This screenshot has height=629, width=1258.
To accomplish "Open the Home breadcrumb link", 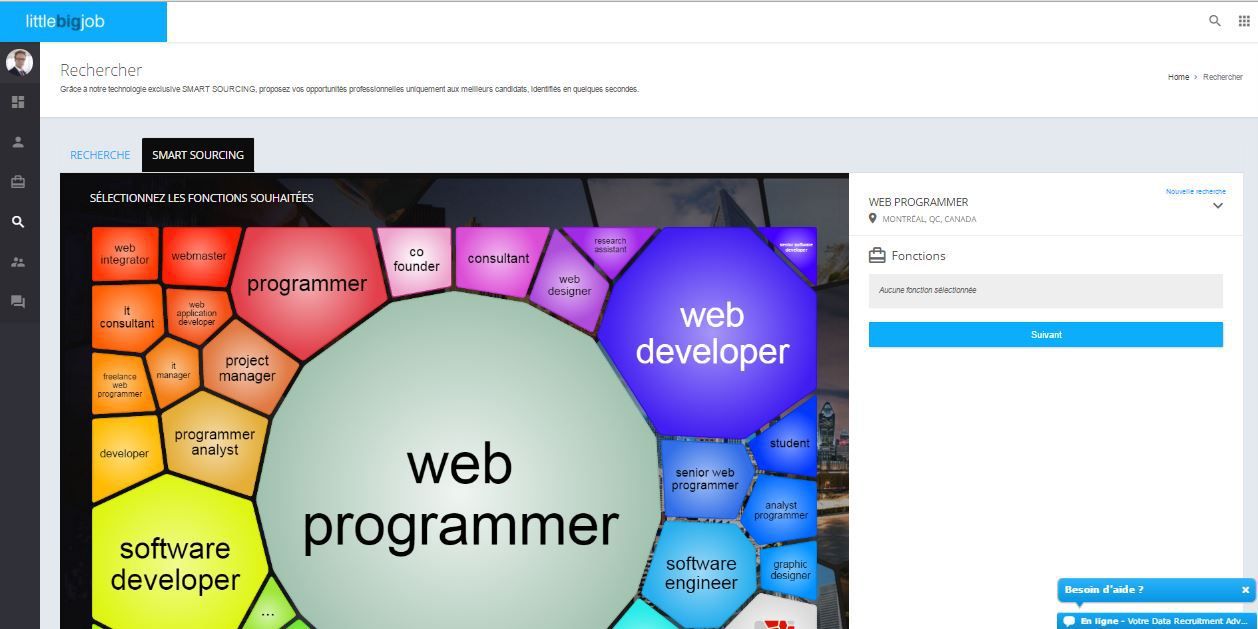I will [1178, 77].
